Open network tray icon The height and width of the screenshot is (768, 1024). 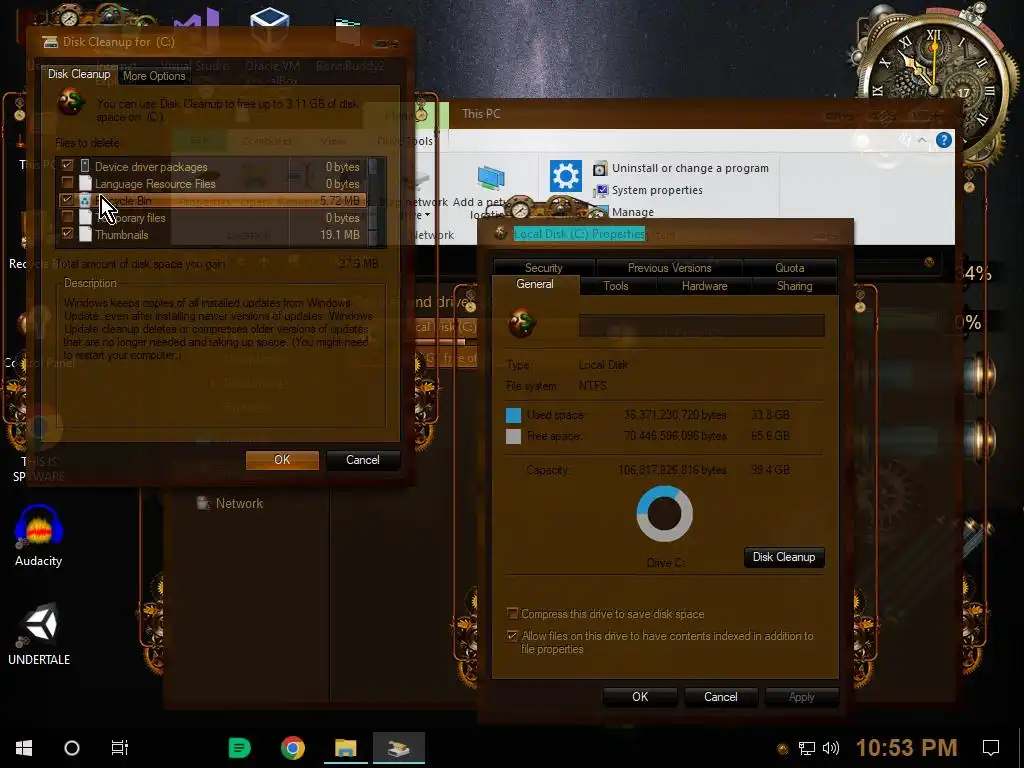[x=807, y=748]
